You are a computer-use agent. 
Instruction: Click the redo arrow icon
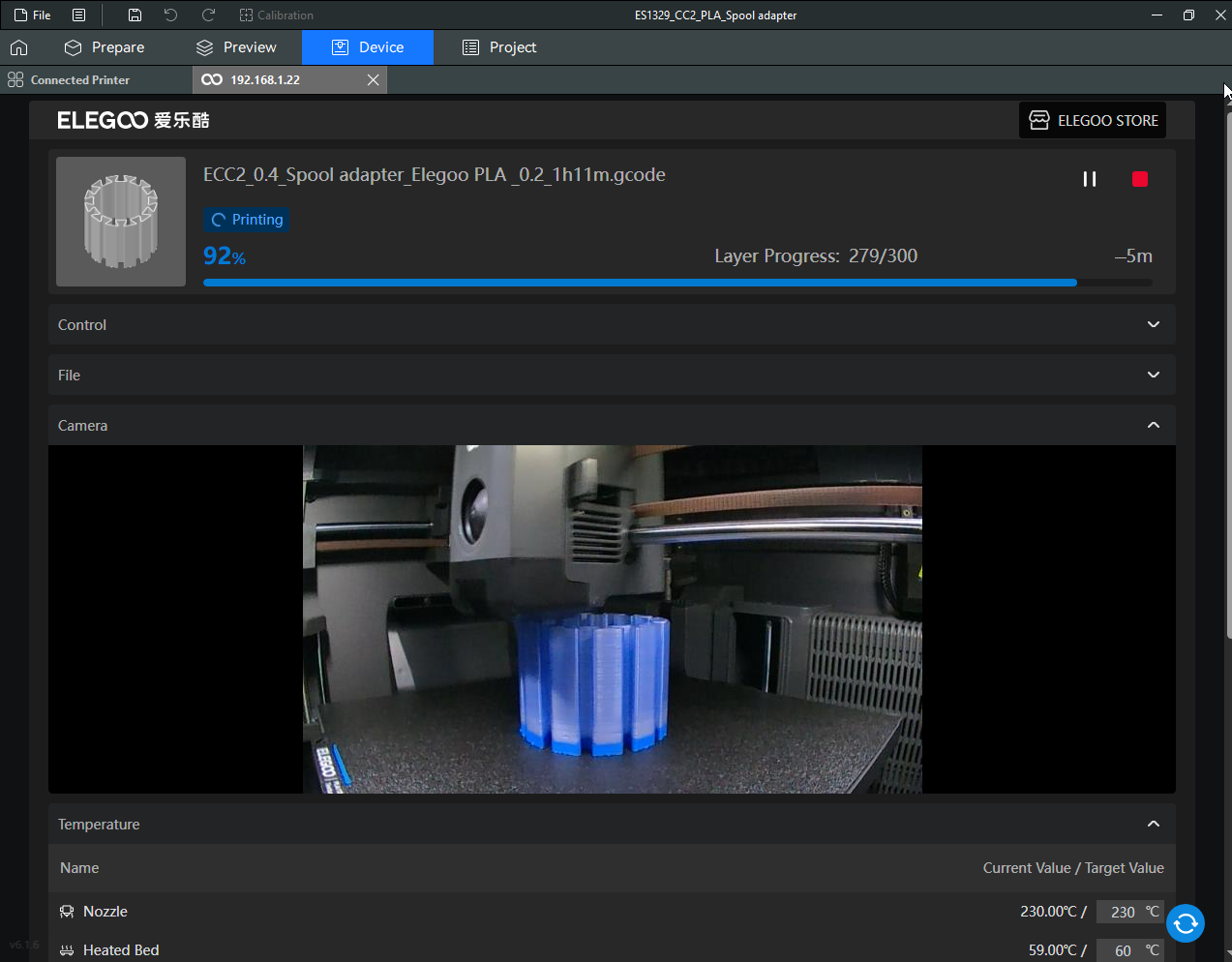[208, 15]
